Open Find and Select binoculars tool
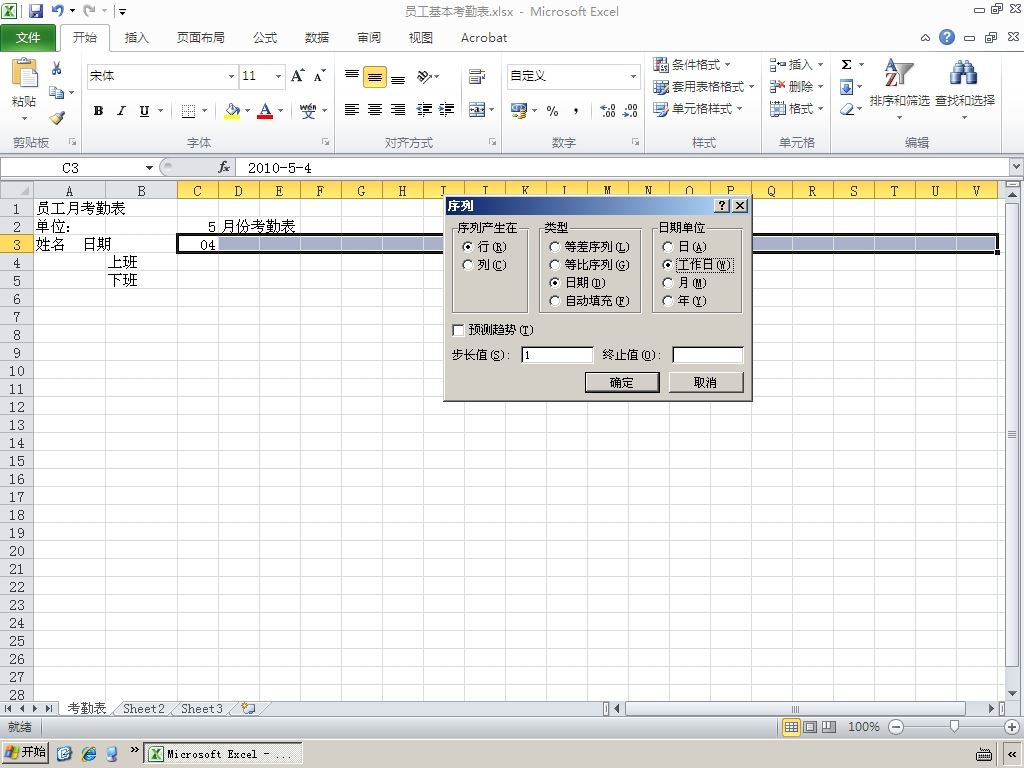 click(965, 89)
